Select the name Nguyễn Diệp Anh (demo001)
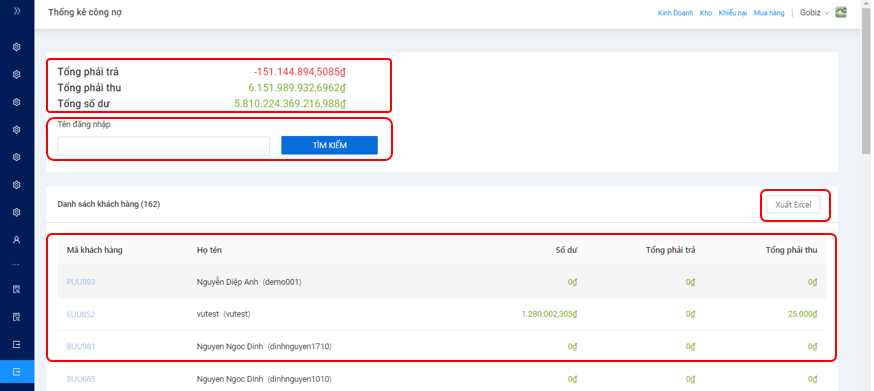The height and width of the screenshot is (391, 874). pyautogui.click(x=249, y=282)
